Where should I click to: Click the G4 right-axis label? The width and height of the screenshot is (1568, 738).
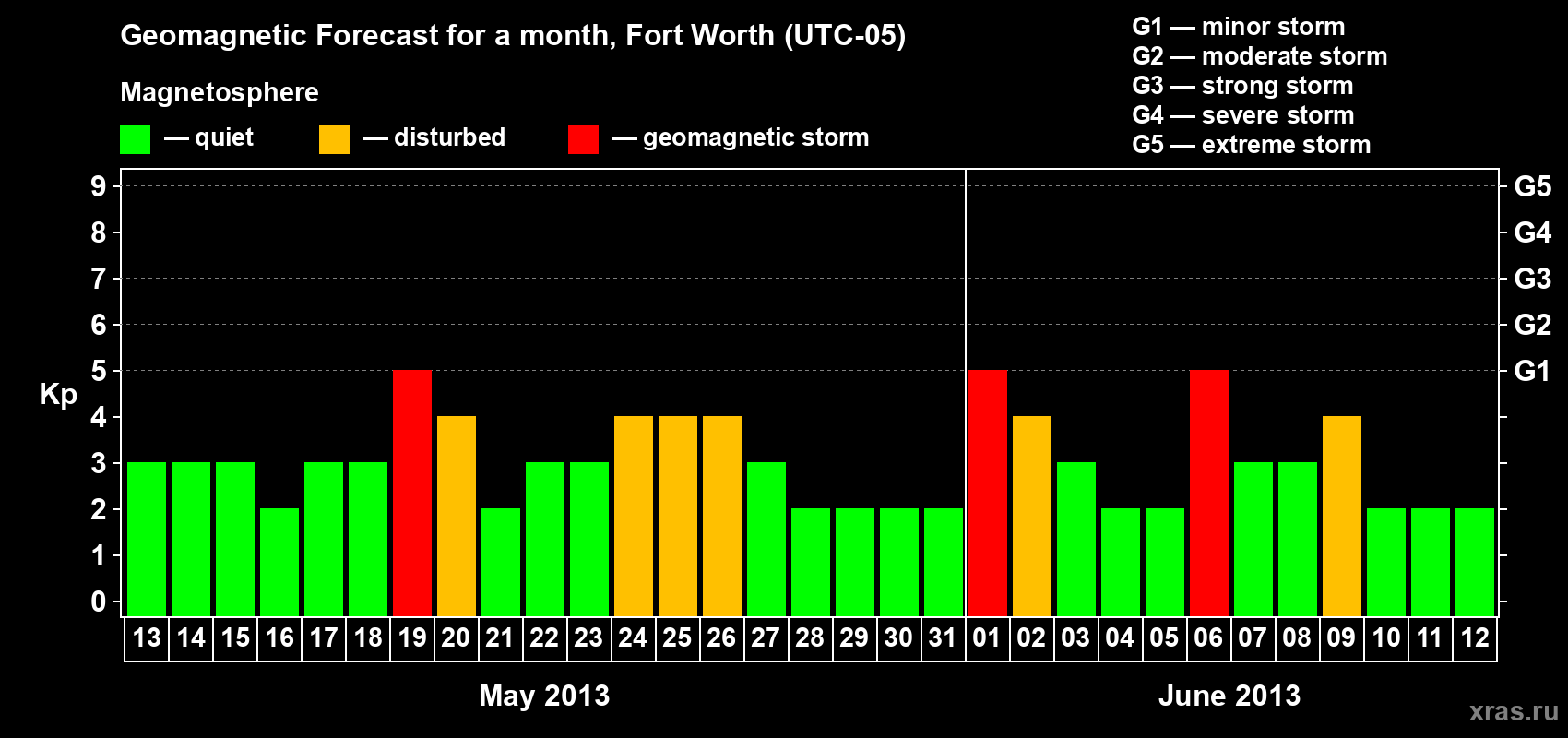tap(1533, 232)
